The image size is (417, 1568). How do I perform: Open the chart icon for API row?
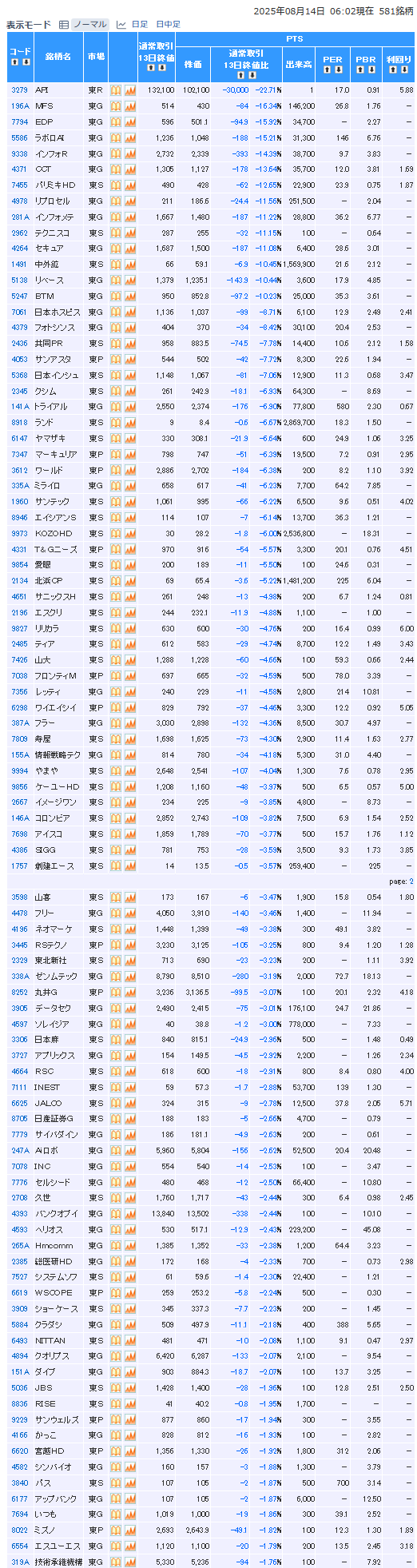(129, 90)
